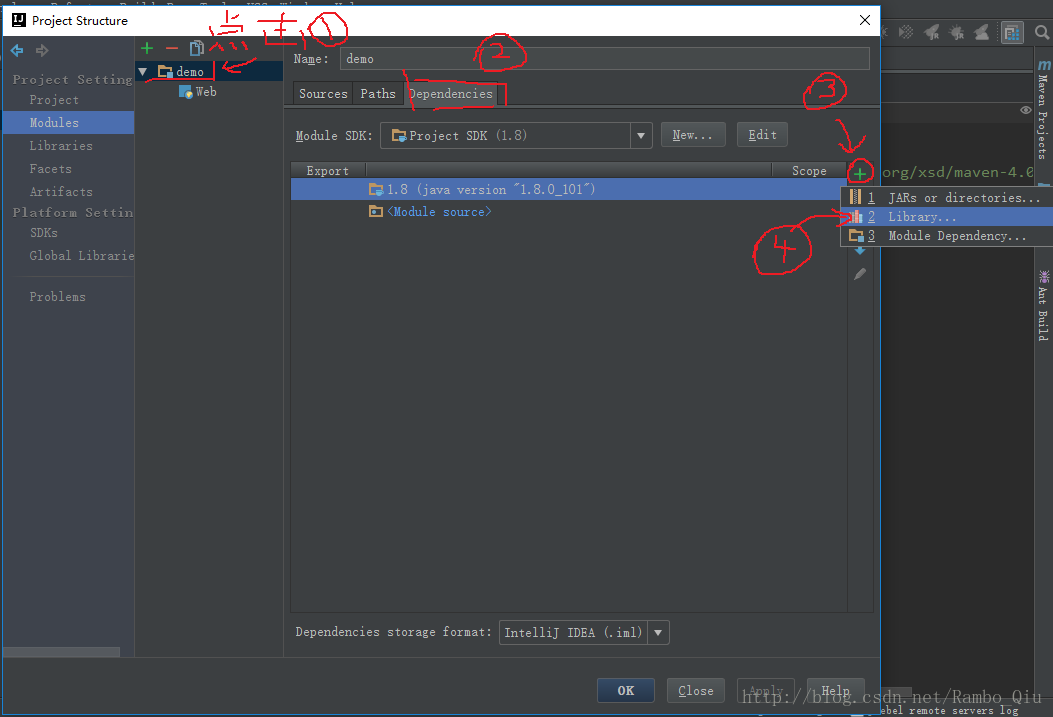
Task: Click the left panel horizontal scrollbar
Action: coord(61,652)
